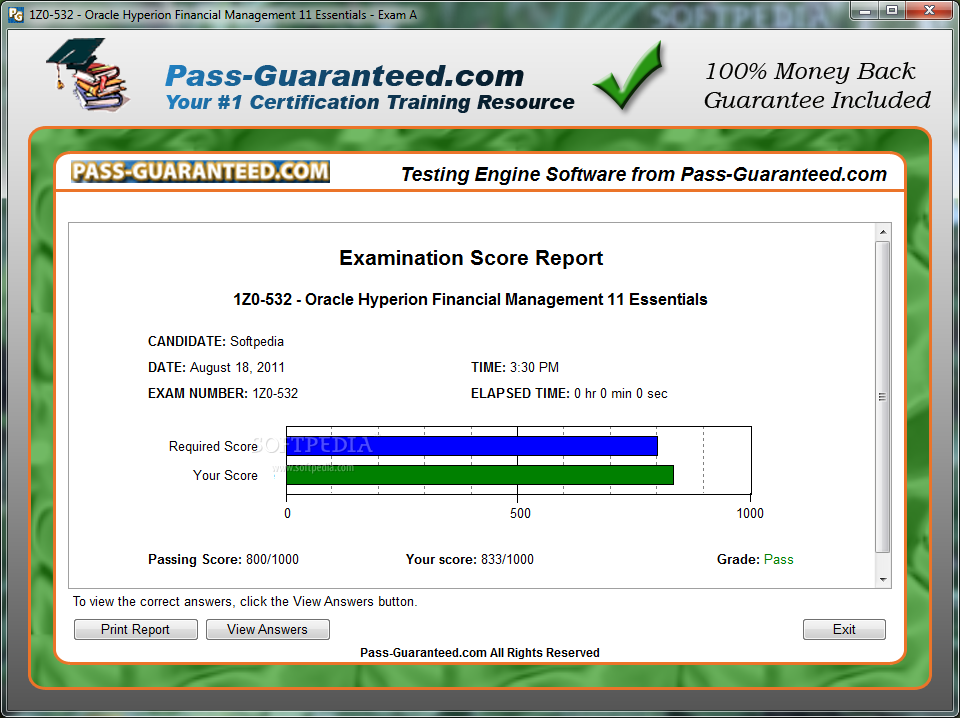Open View Answers
The height and width of the screenshot is (718, 960).
(x=268, y=629)
